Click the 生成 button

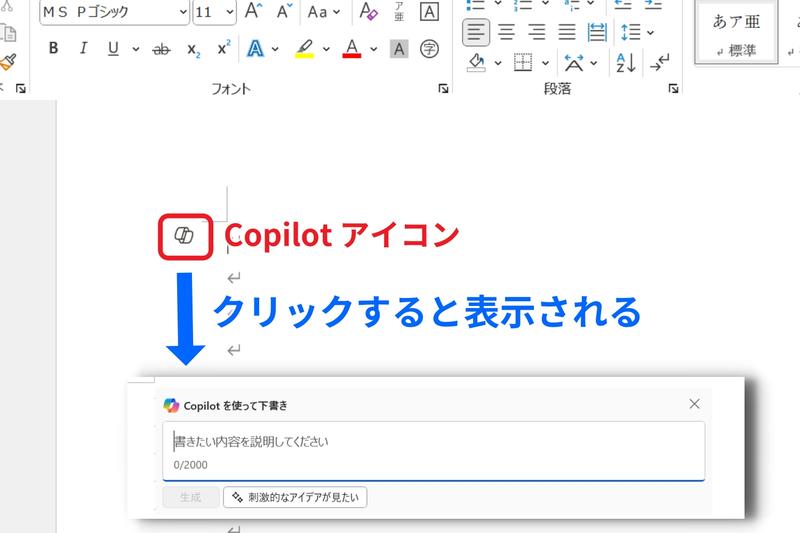[191, 497]
